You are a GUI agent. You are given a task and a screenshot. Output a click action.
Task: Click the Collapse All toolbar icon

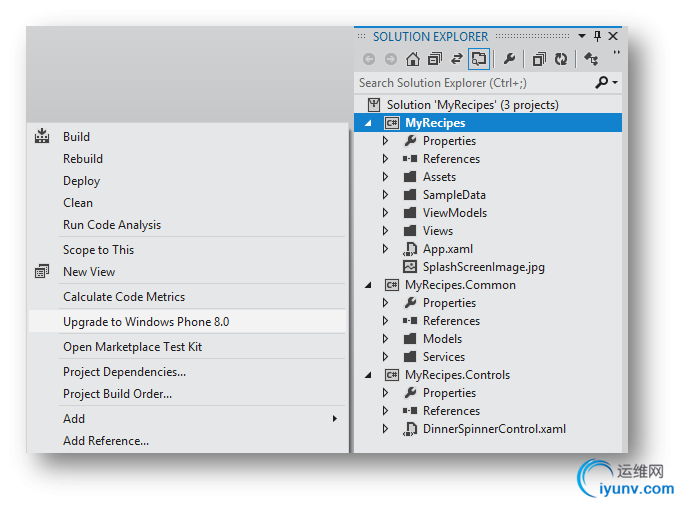click(539, 59)
